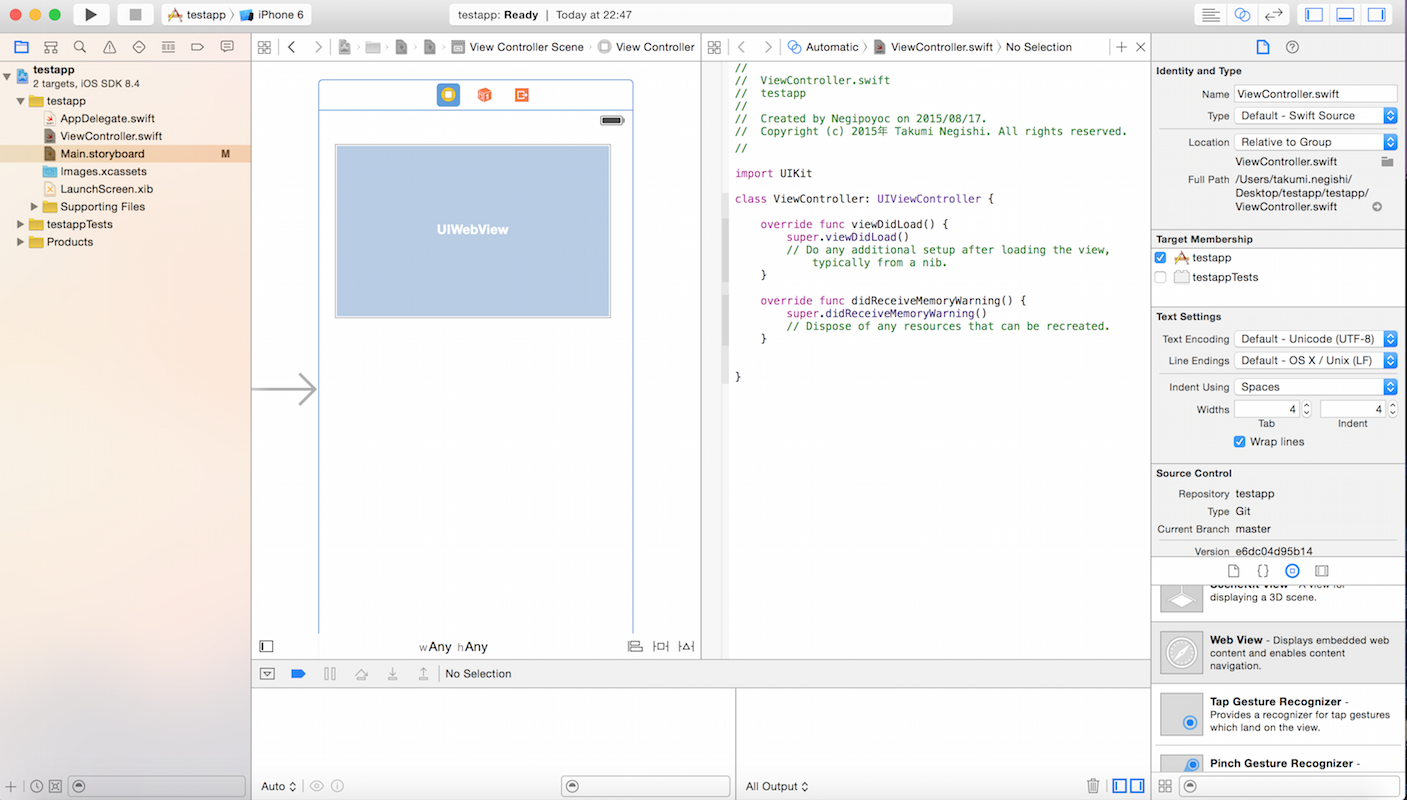Expand the Supporting Files group
This screenshot has height=800, width=1407.
[x=36, y=207]
